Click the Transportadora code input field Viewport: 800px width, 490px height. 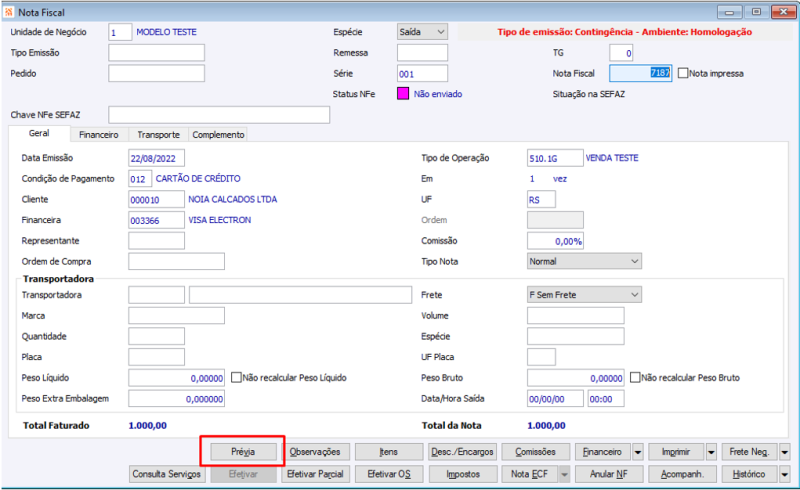pyautogui.click(x=156, y=295)
